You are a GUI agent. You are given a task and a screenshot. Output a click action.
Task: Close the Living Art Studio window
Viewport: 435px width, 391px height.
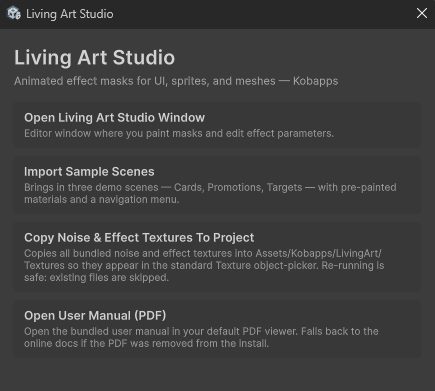pyautogui.click(x=422, y=13)
